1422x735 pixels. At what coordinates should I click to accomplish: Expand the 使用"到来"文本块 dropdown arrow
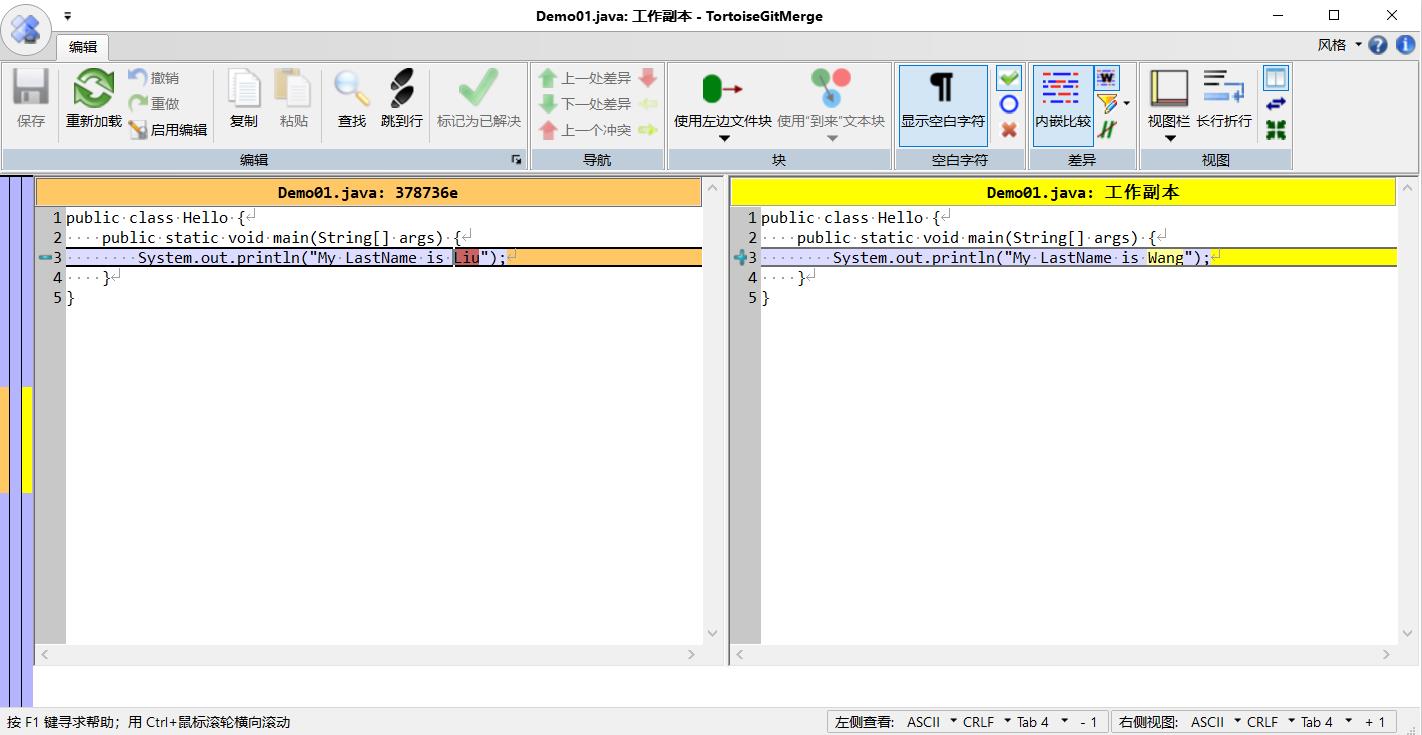(x=831, y=138)
